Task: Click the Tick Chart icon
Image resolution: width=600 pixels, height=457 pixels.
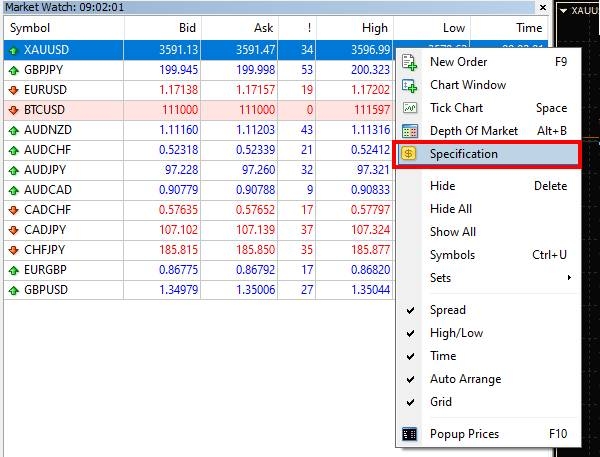Action: 410,108
